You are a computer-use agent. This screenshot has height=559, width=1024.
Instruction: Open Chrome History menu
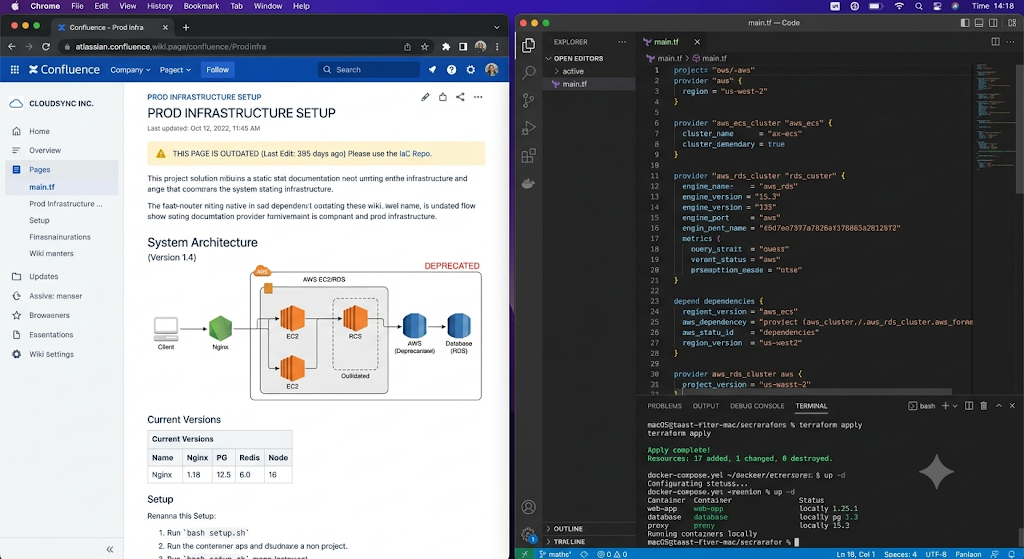tap(159, 6)
